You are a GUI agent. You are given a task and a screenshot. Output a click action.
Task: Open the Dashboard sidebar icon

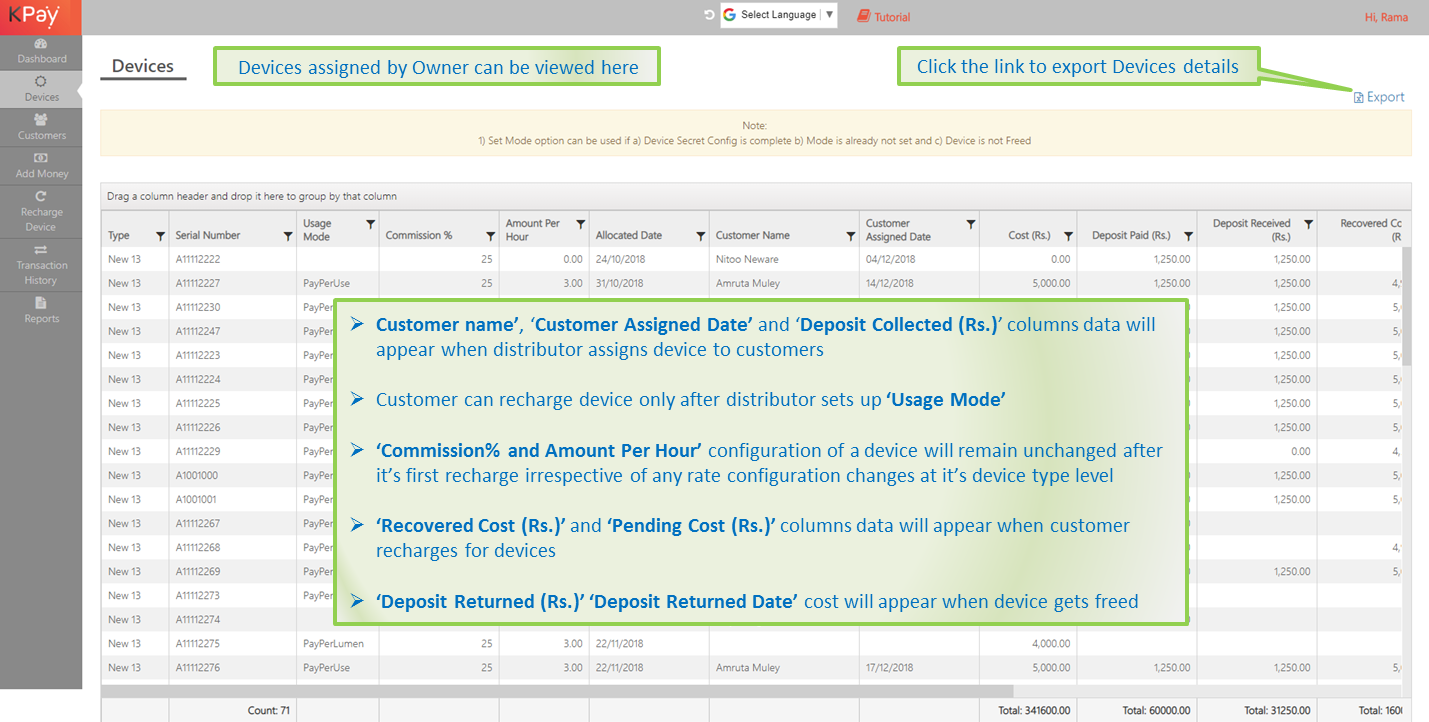41,51
